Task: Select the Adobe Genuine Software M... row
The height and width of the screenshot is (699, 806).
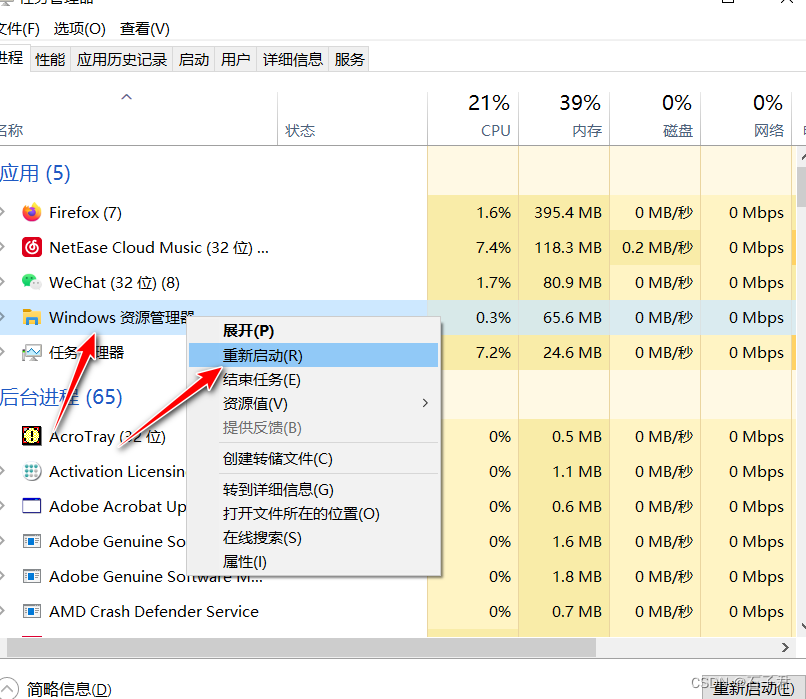Action: coord(213,576)
